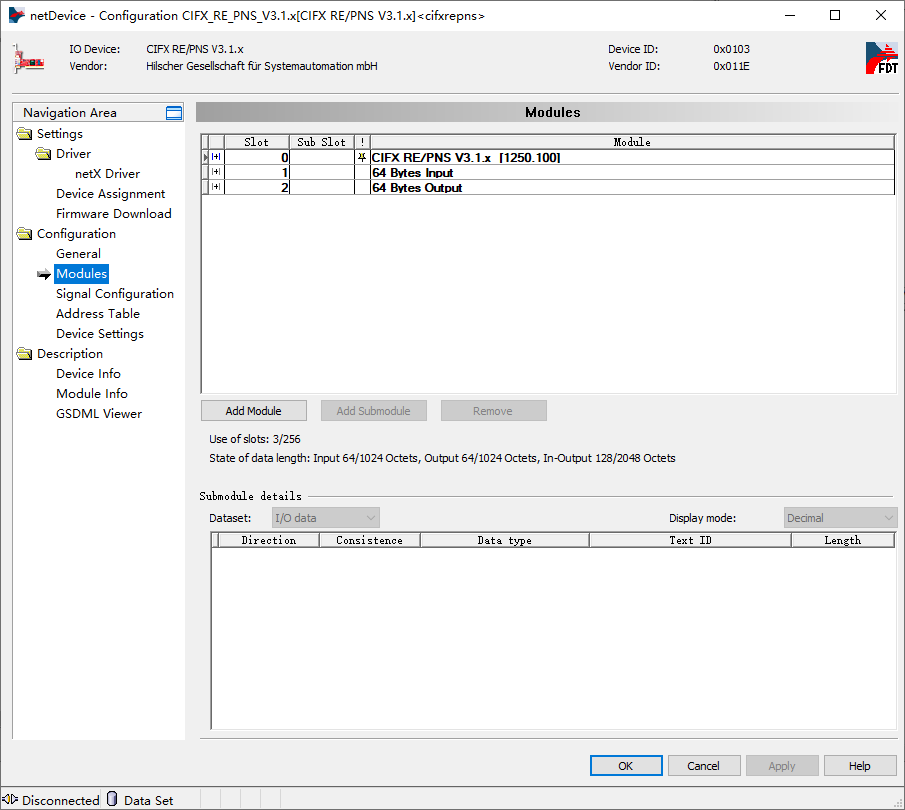Click the FDT logo in header

[881, 58]
